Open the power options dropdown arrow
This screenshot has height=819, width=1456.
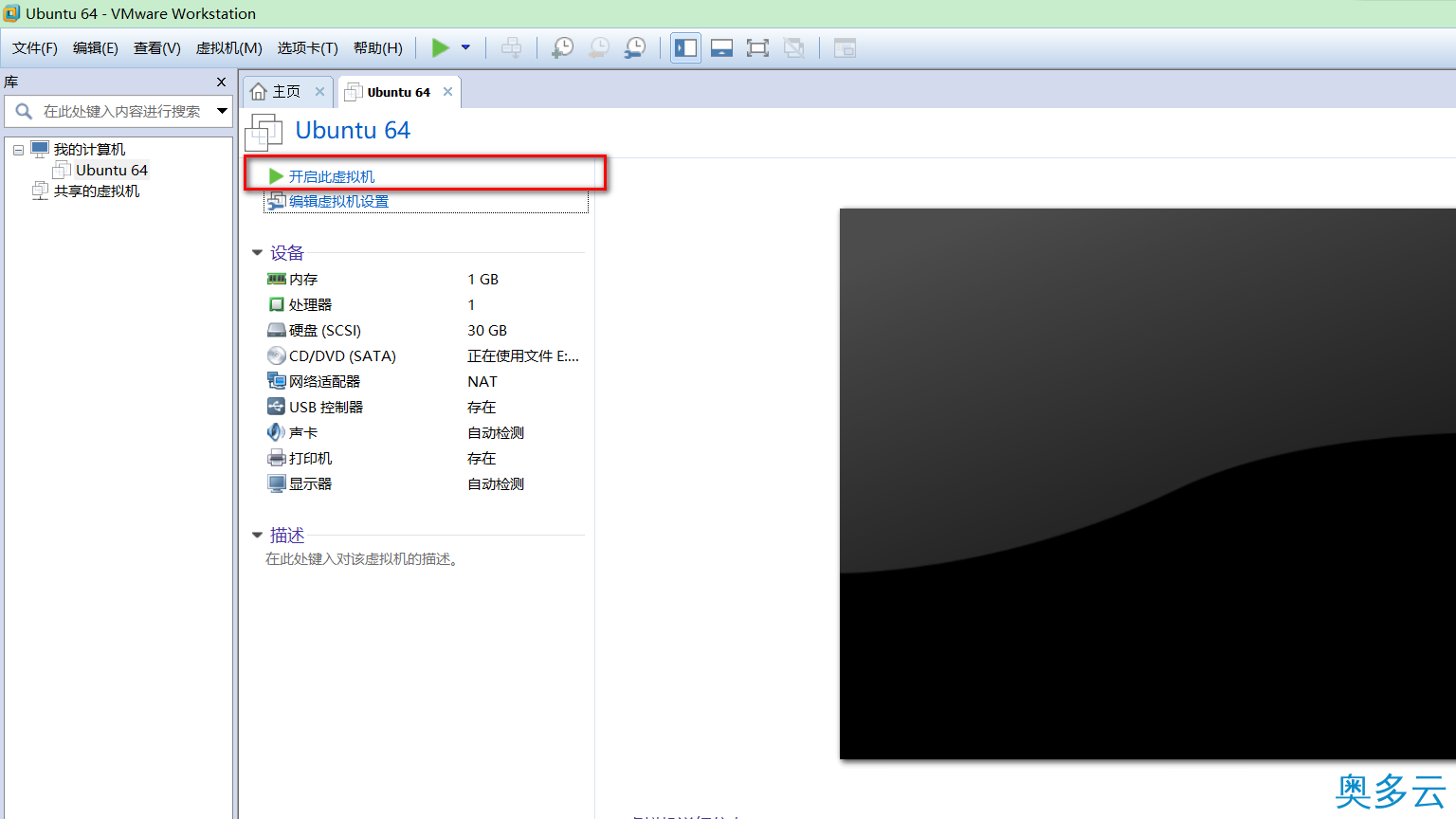465,47
